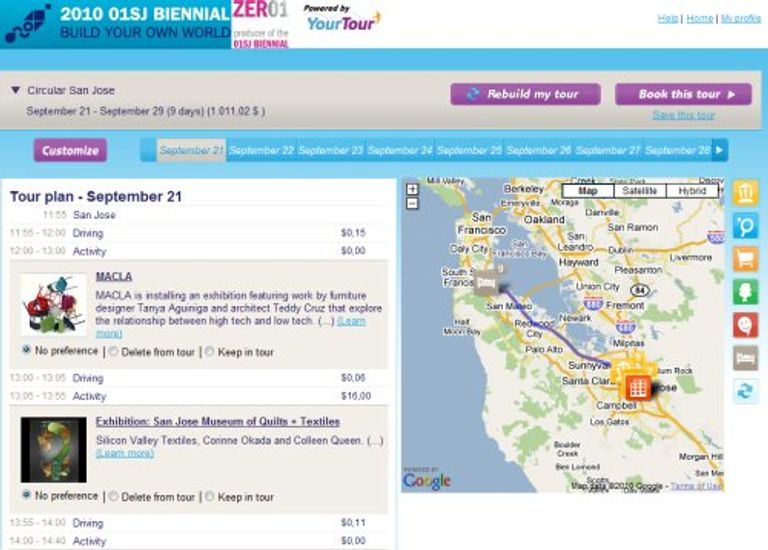768x550 pixels.
Task: Switch the map to Hybrid view
Action: (x=692, y=191)
